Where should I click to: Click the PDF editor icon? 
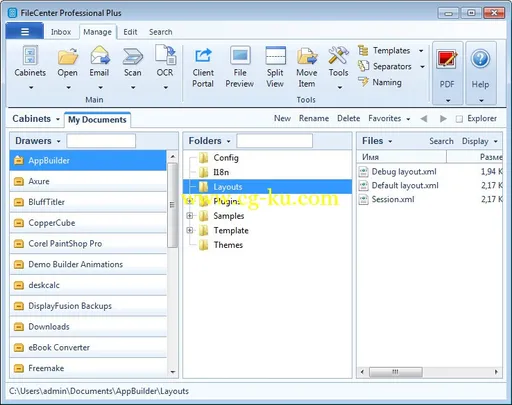tap(447, 59)
